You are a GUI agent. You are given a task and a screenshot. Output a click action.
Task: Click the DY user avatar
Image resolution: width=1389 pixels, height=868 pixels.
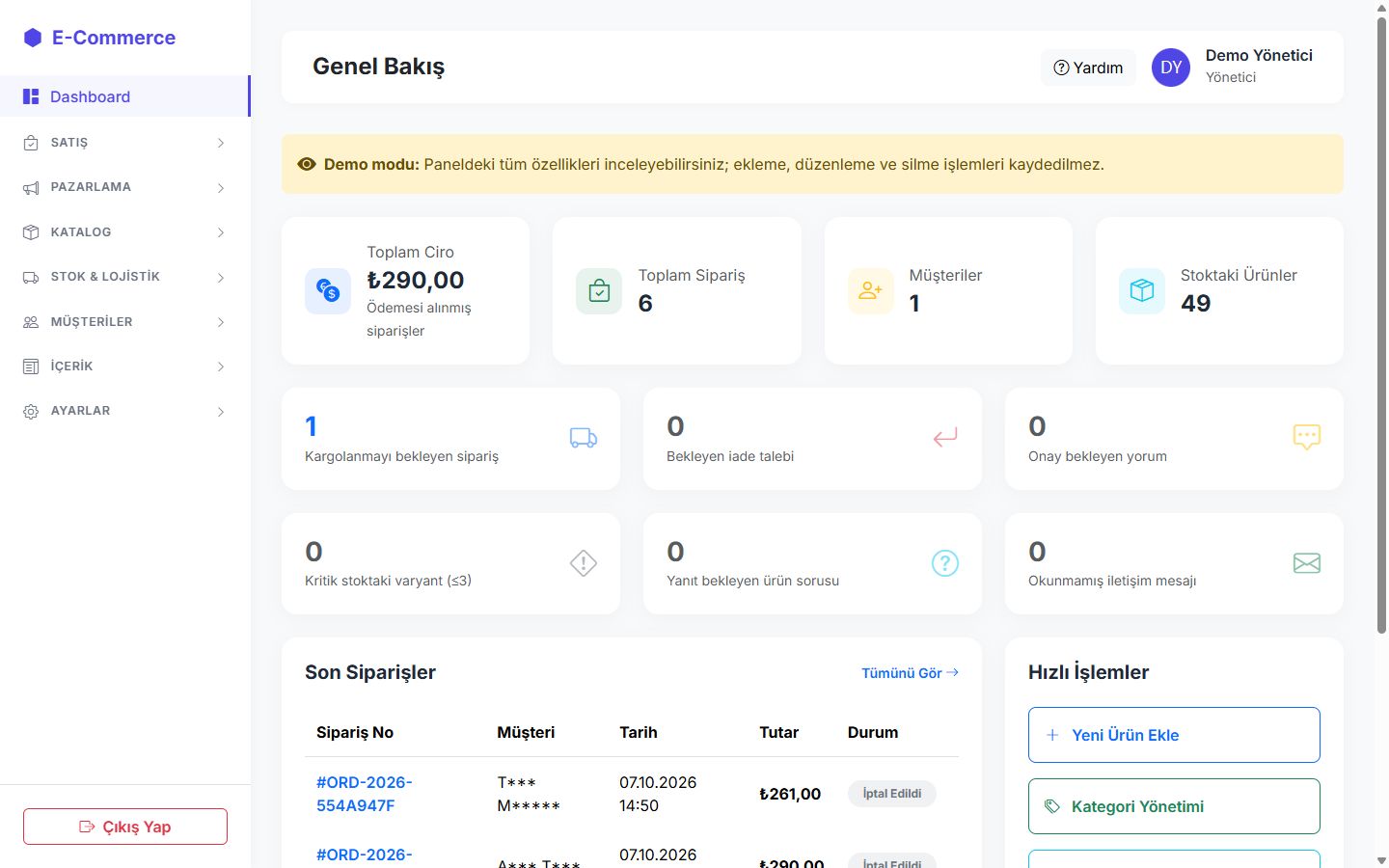click(x=1171, y=68)
